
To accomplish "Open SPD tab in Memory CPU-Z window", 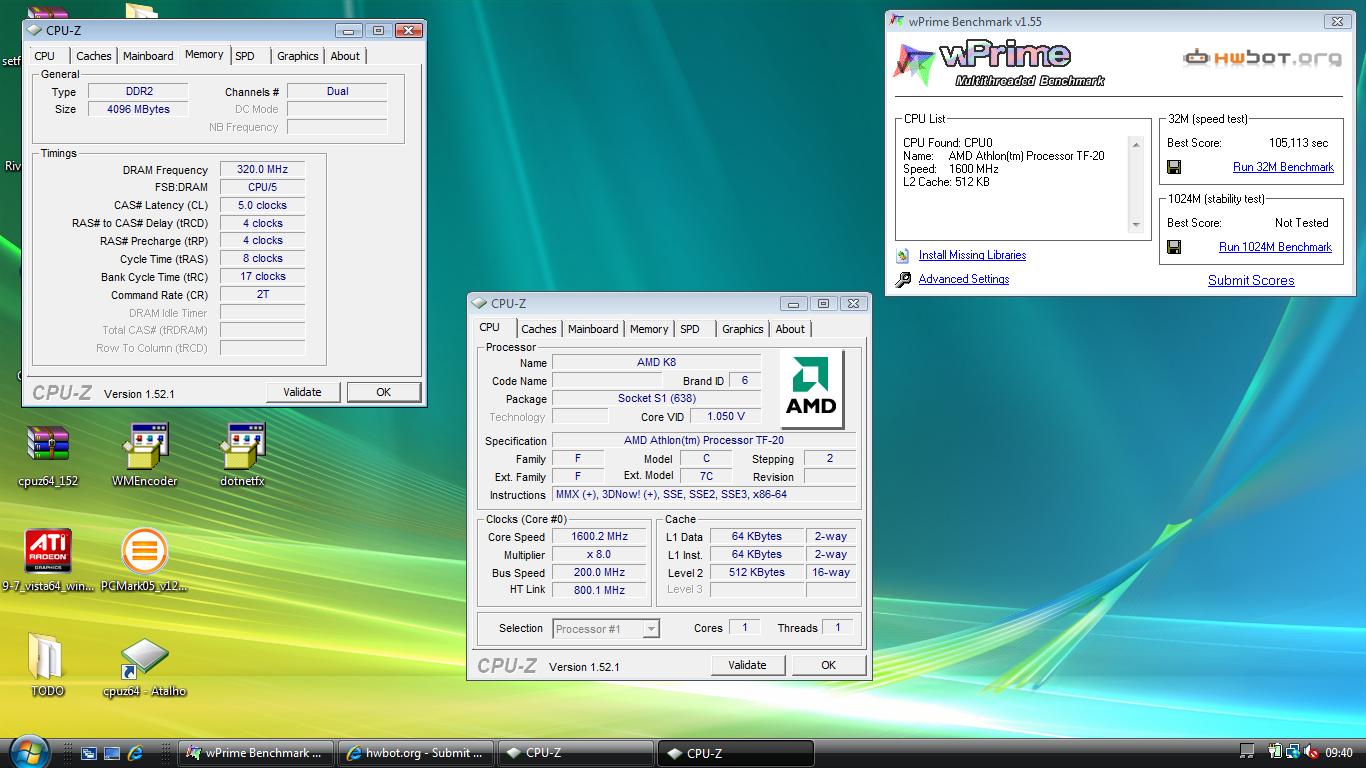I will pos(245,56).
